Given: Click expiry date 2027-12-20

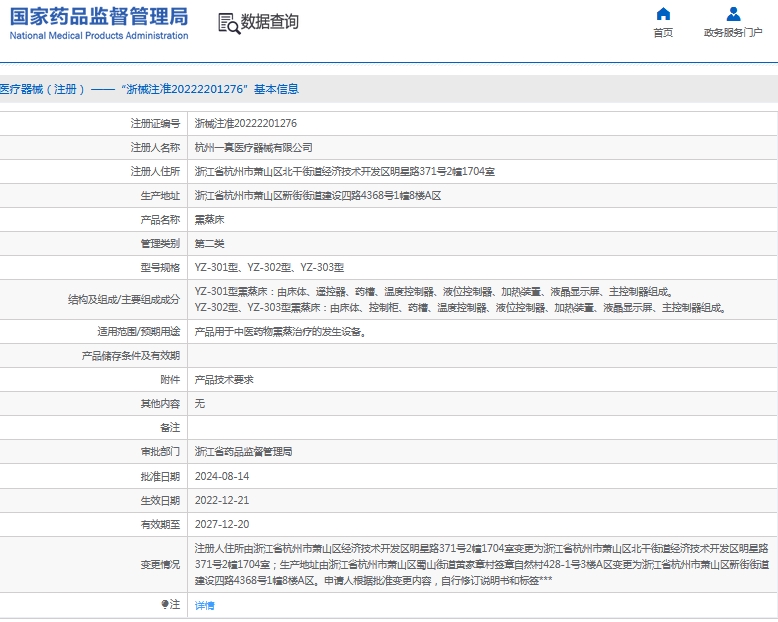Looking at the screenshot, I should [x=222, y=524].
